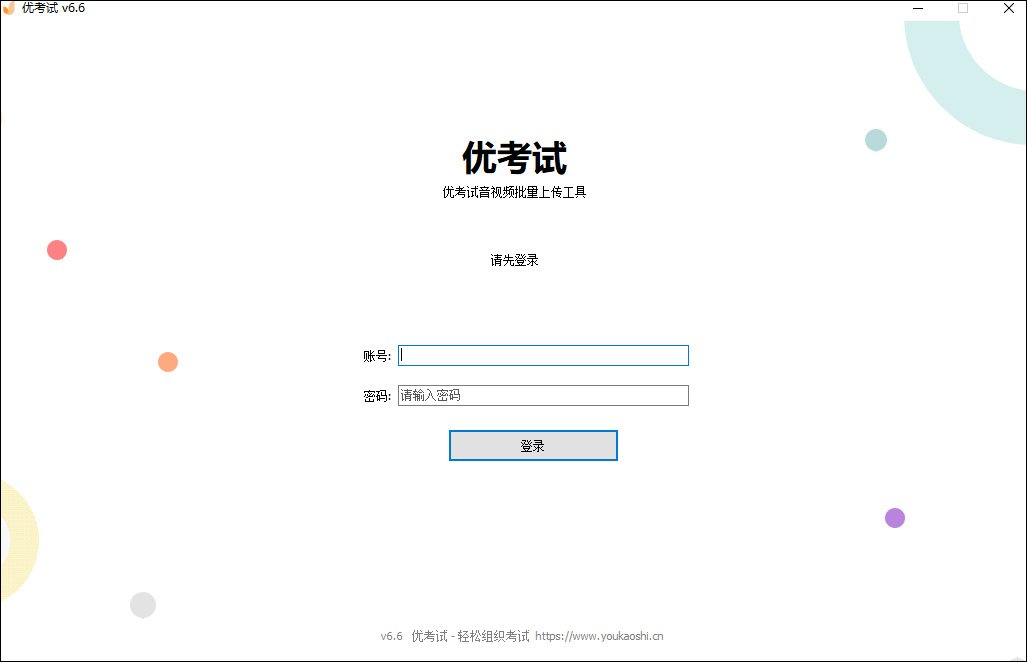Click the orange circle decoration on left side
Image resolution: width=1027 pixels, height=662 pixels.
[167, 361]
